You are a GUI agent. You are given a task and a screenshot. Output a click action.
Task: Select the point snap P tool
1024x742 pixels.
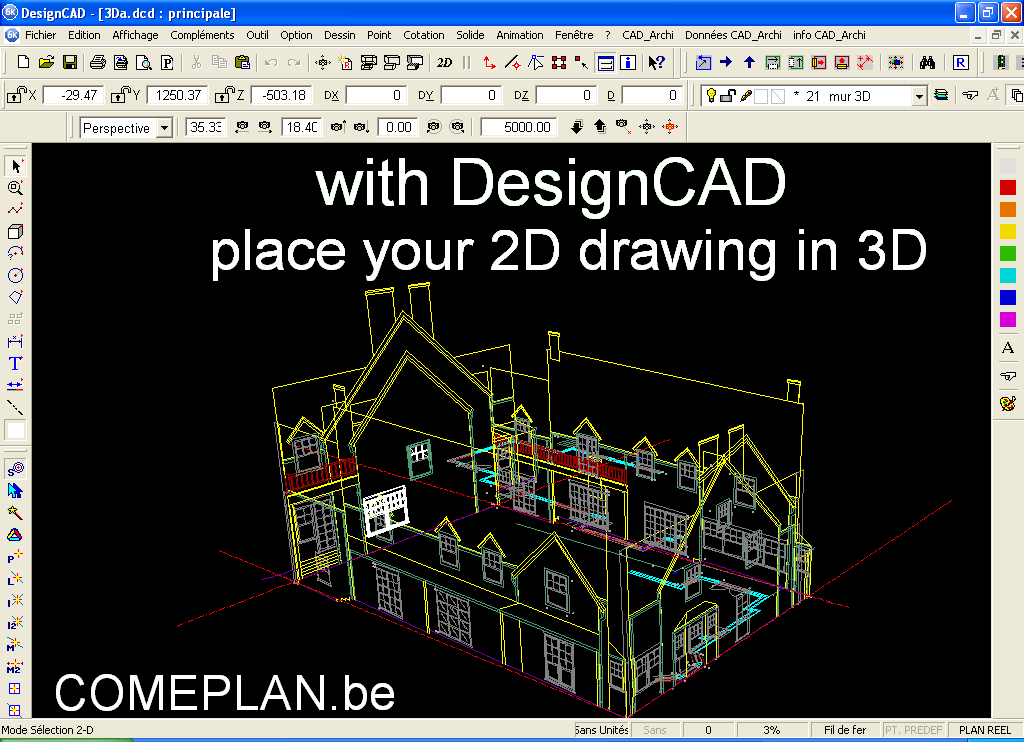(15, 556)
